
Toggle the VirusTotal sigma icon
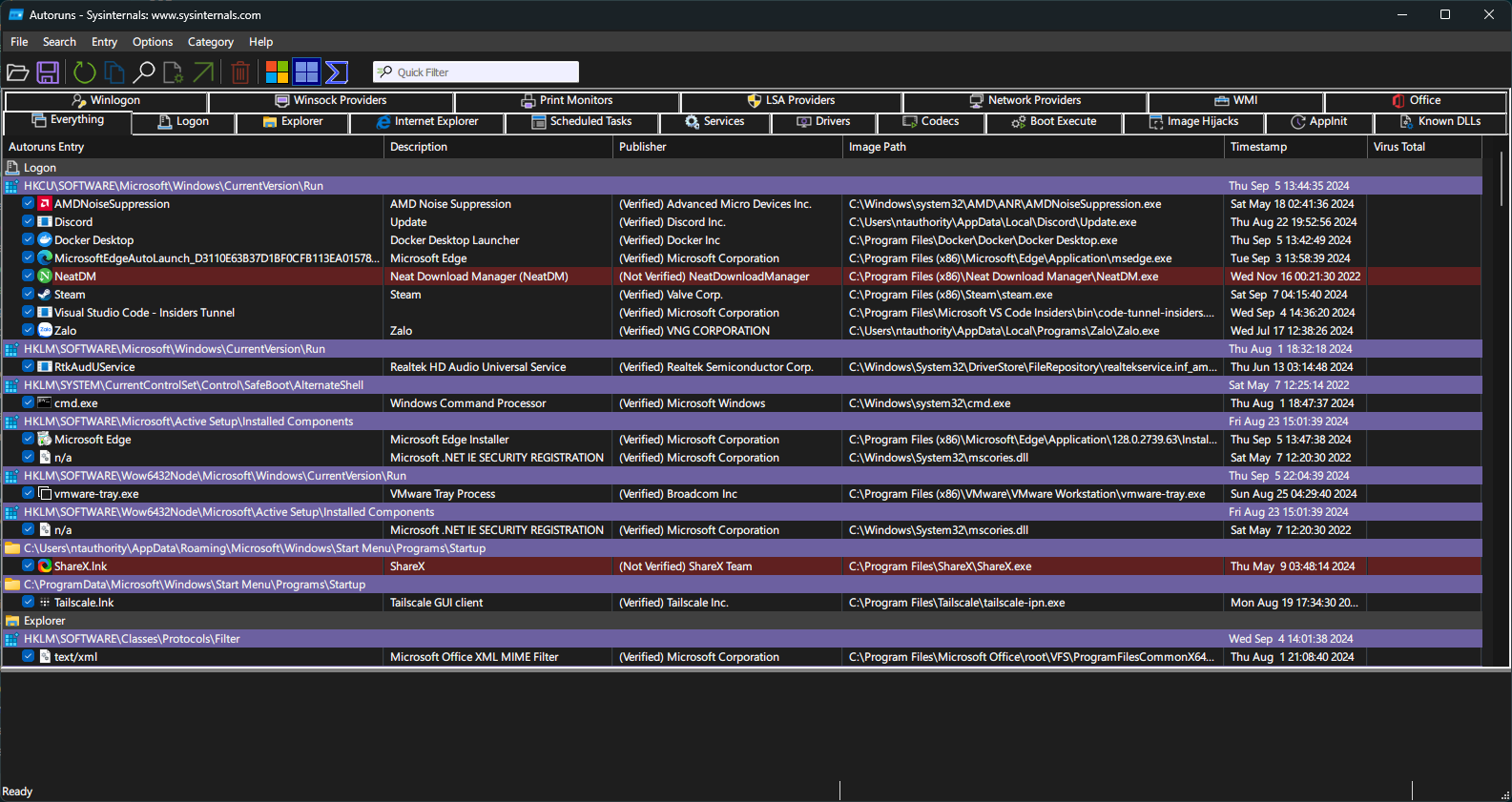(337, 72)
